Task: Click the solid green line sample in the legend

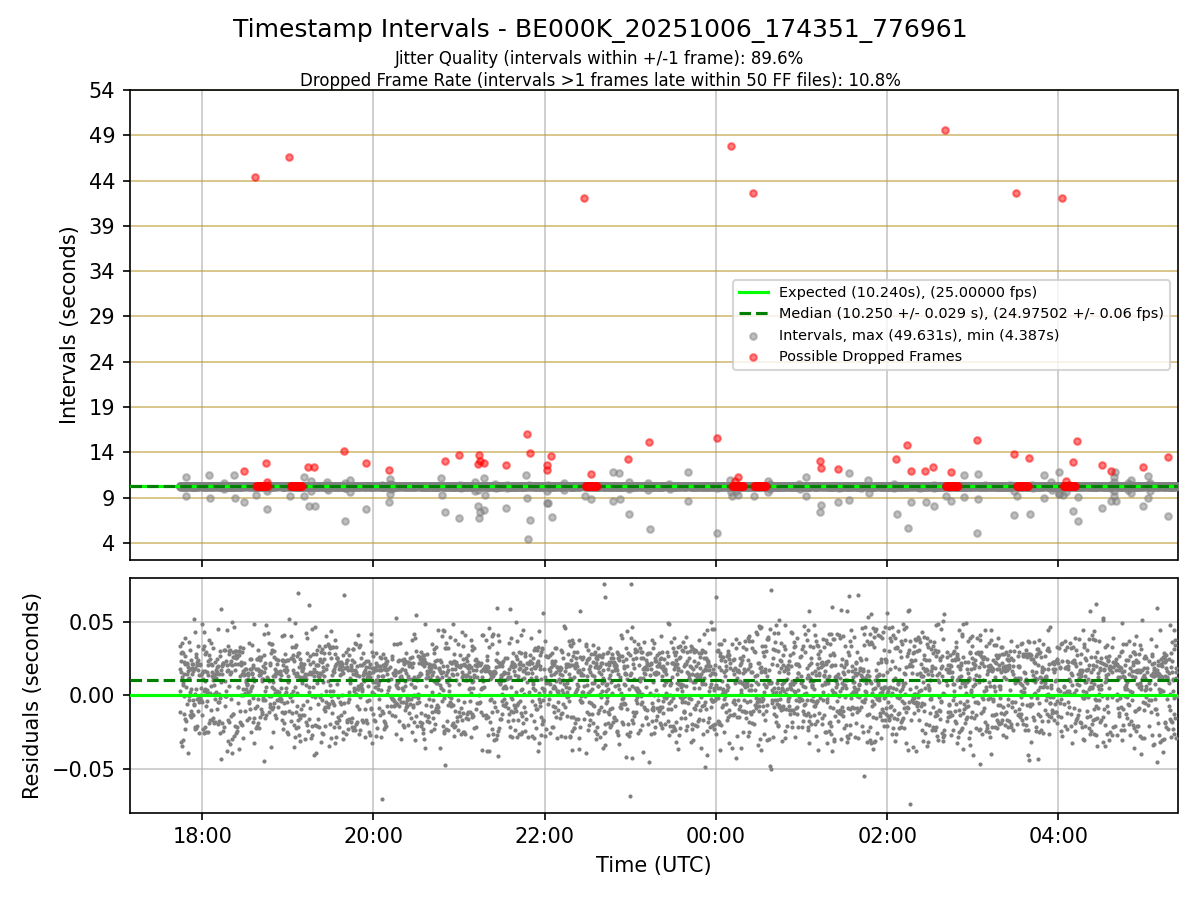Action: [754, 292]
